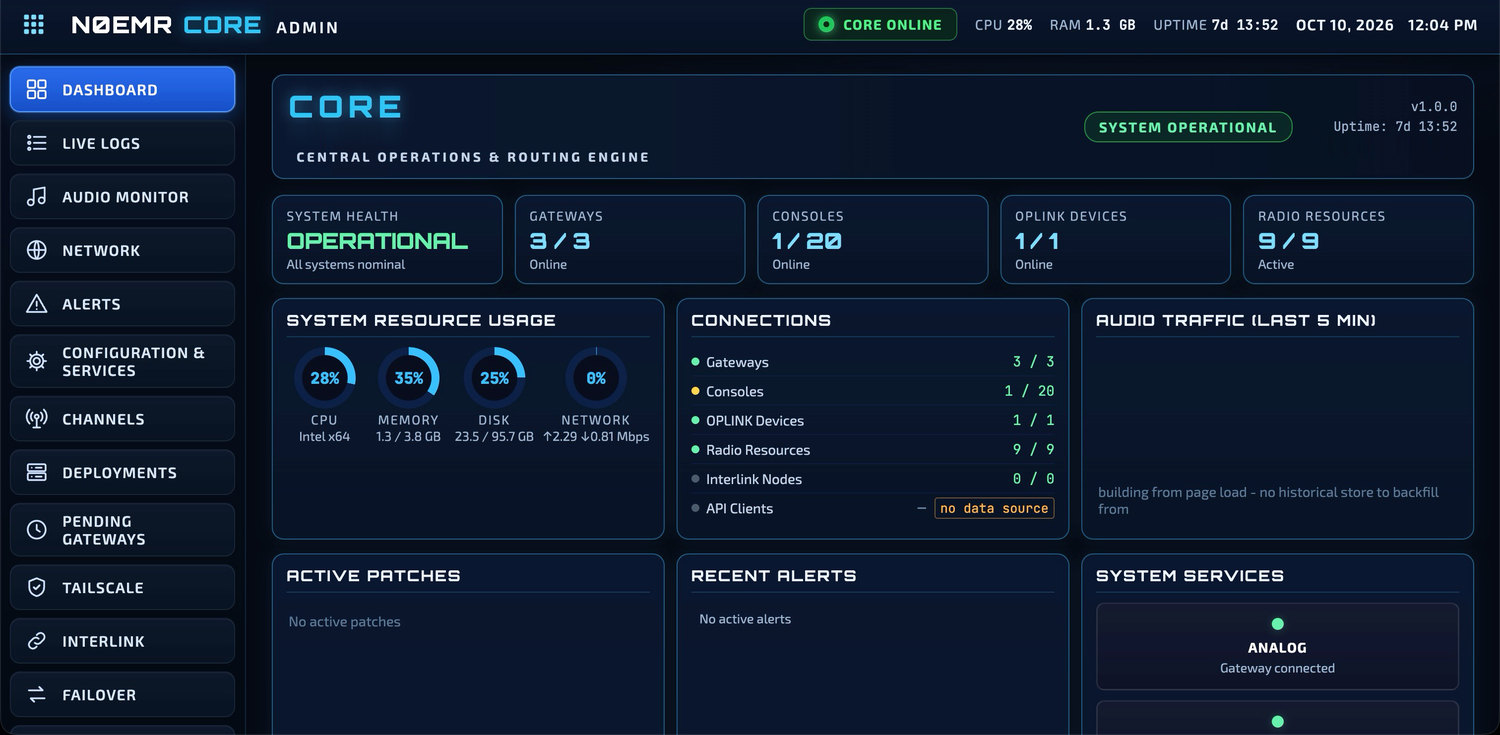This screenshot has width=1500, height=735.
Task: Click the Radio Resources connection row
Action: click(872, 450)
